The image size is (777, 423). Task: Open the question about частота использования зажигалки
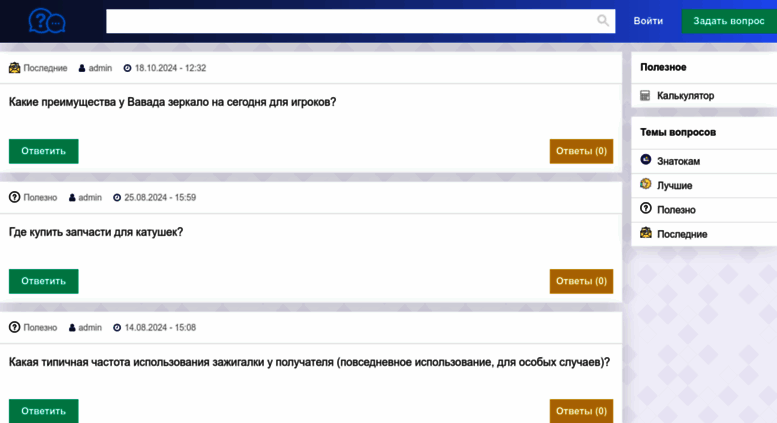pyautogui.click(x=309, y=362)
